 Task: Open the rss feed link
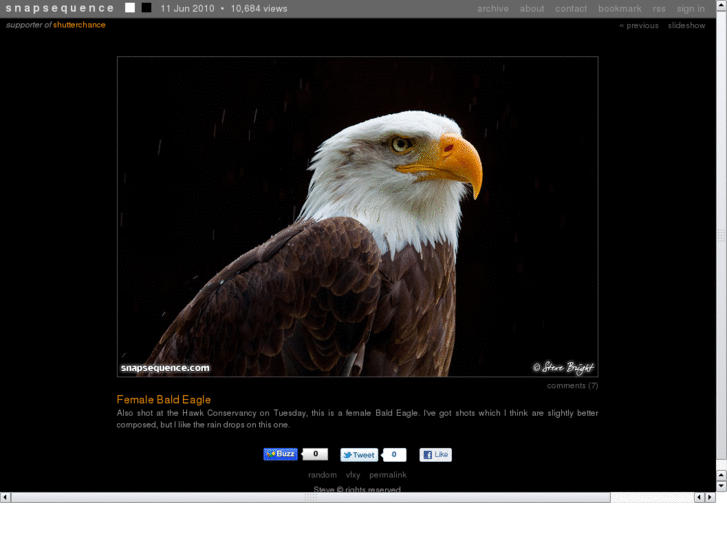pos(659,9)
